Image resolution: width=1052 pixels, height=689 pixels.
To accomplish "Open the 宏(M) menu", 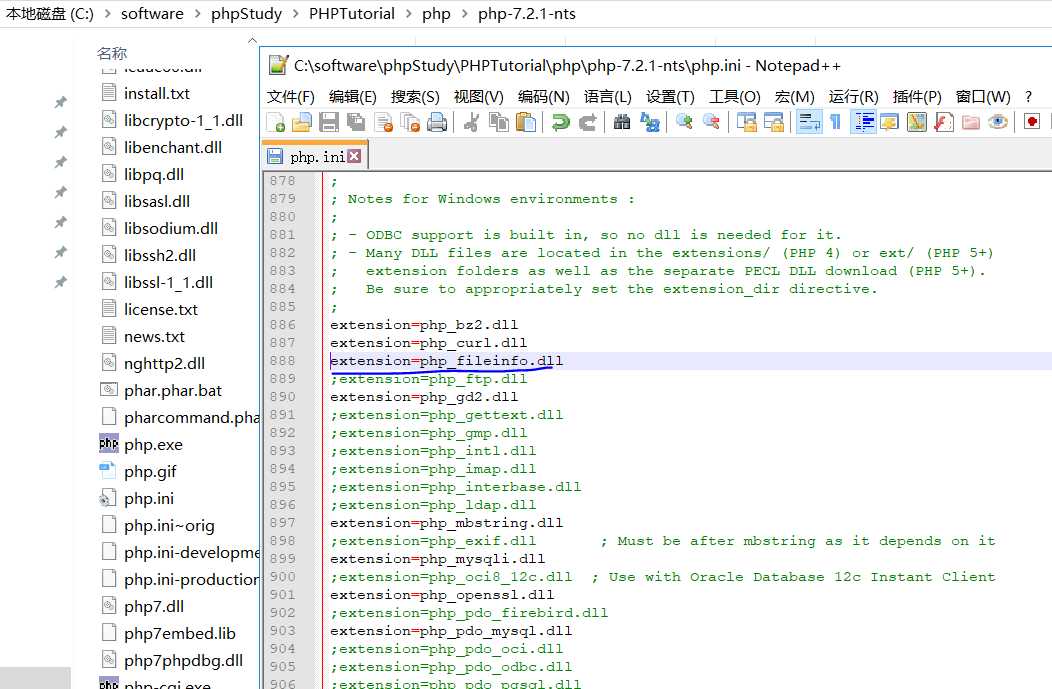I will (794, 97).
